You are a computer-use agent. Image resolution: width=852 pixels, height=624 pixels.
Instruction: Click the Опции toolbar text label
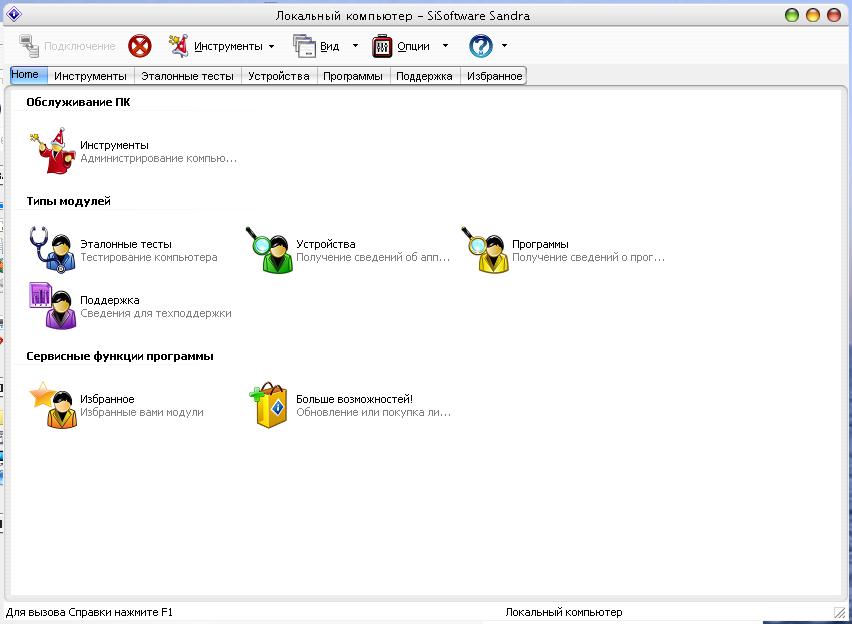coord(413,47)
